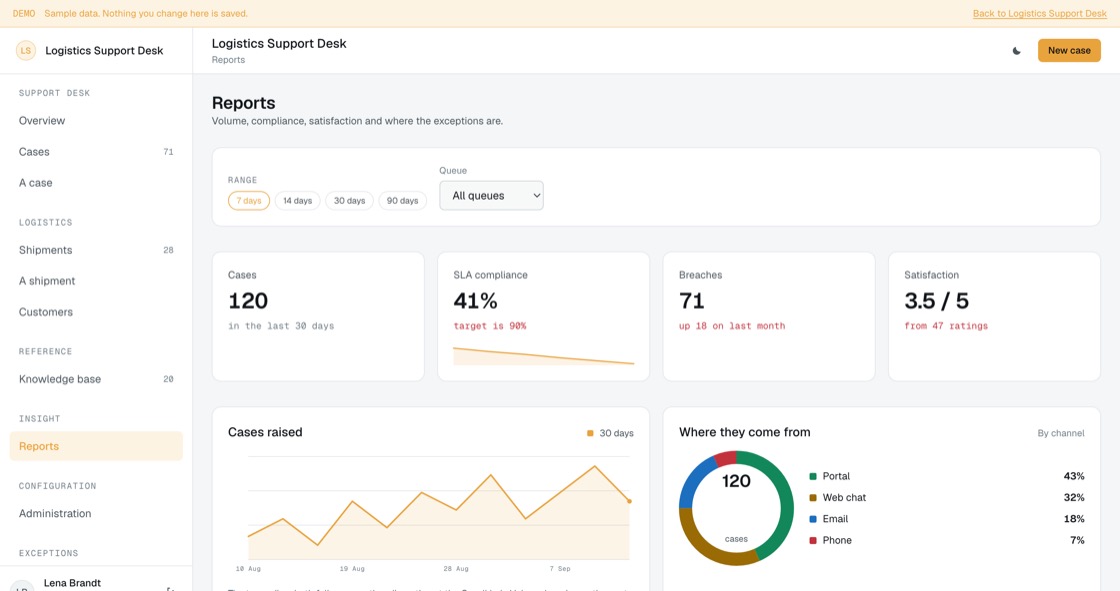Click the 'By channel' label
Viewport: 1120px width, 591px height.
pos(1061,433)
